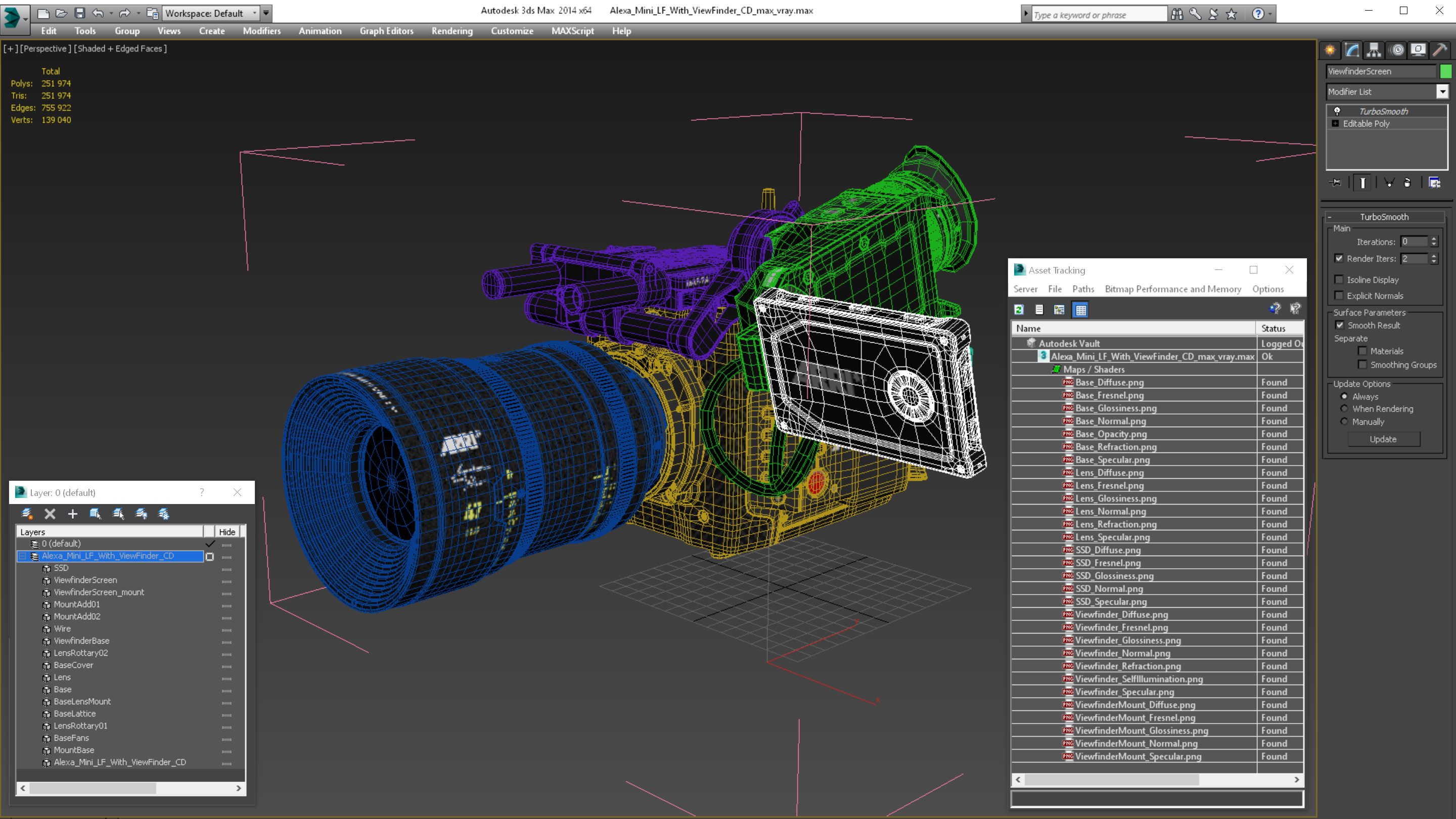Collapse the TurboSmooth rollout
The height and width of the screenshot is (819, 1456).
1330,217
